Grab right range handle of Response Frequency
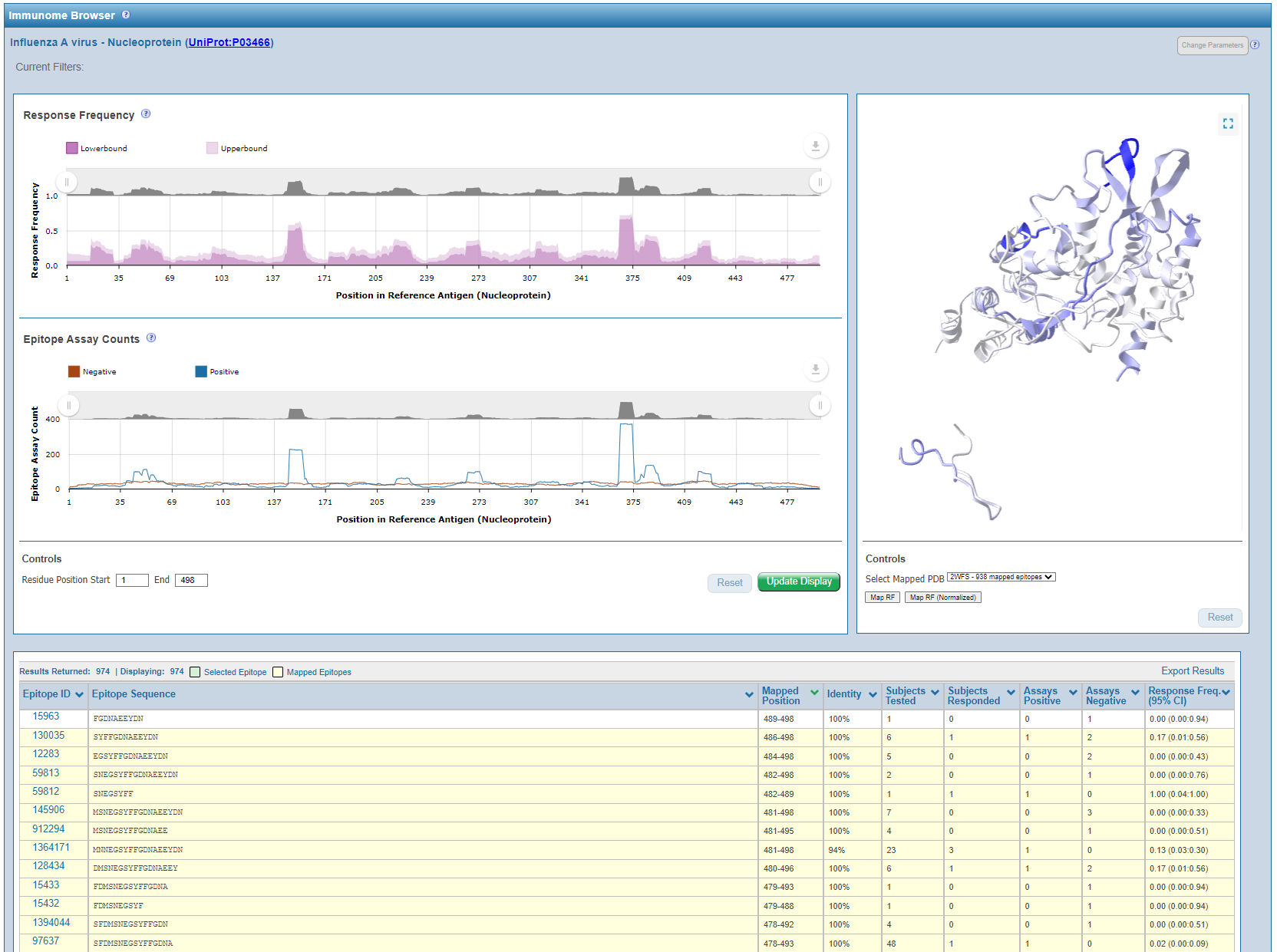1277x952 pixels. [x=820, y=182]
